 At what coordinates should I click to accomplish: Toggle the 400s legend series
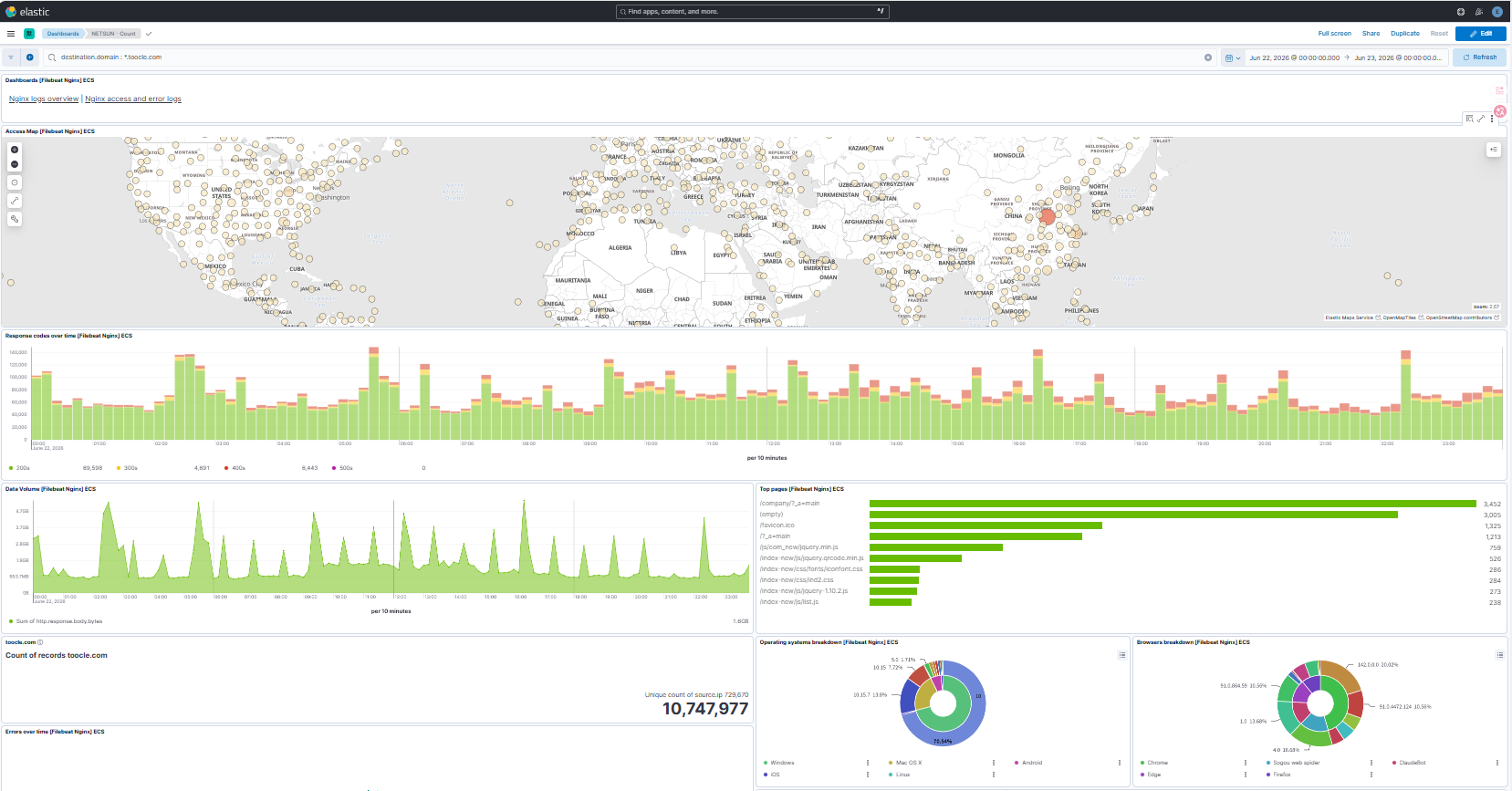(235, 468)
